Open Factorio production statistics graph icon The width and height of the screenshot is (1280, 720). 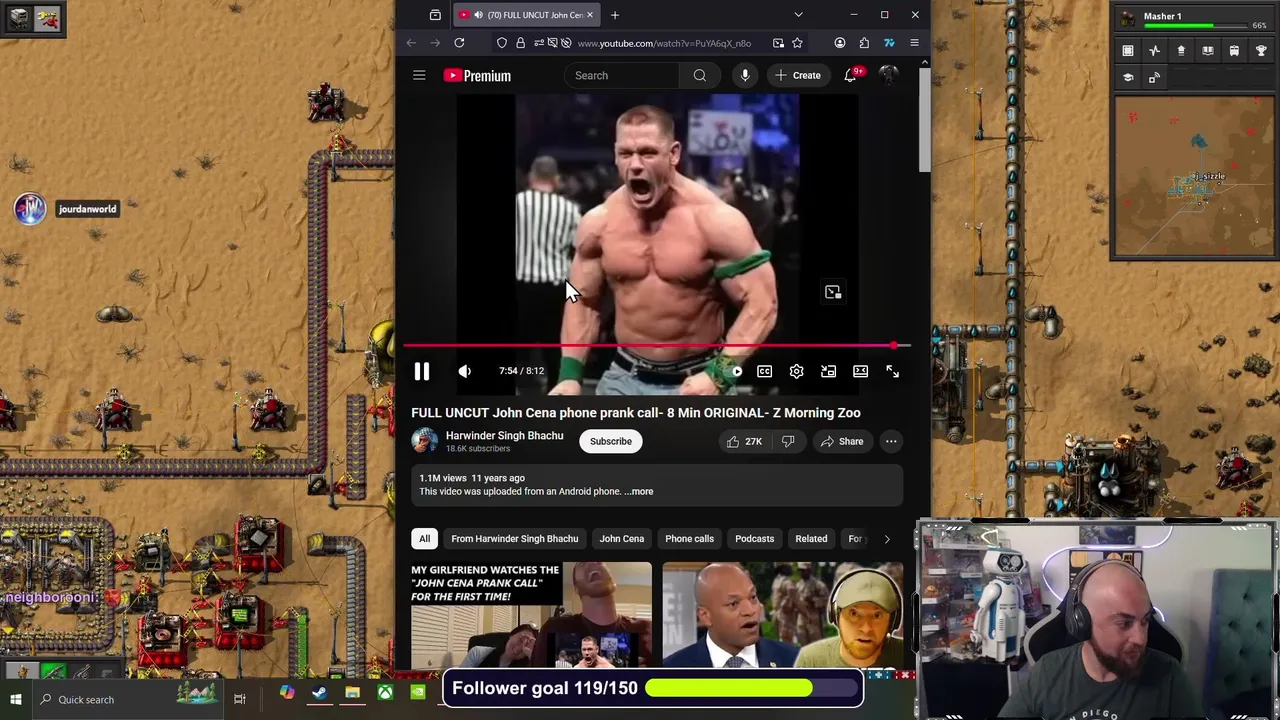pos(1155,51)
